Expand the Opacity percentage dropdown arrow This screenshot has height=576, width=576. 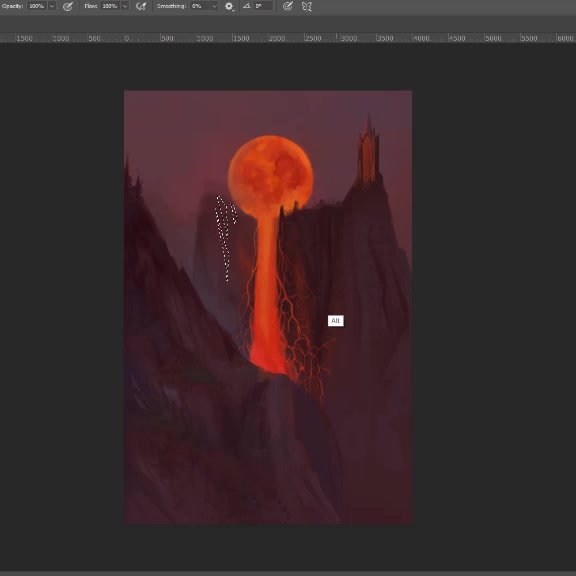tap(52, 6)
